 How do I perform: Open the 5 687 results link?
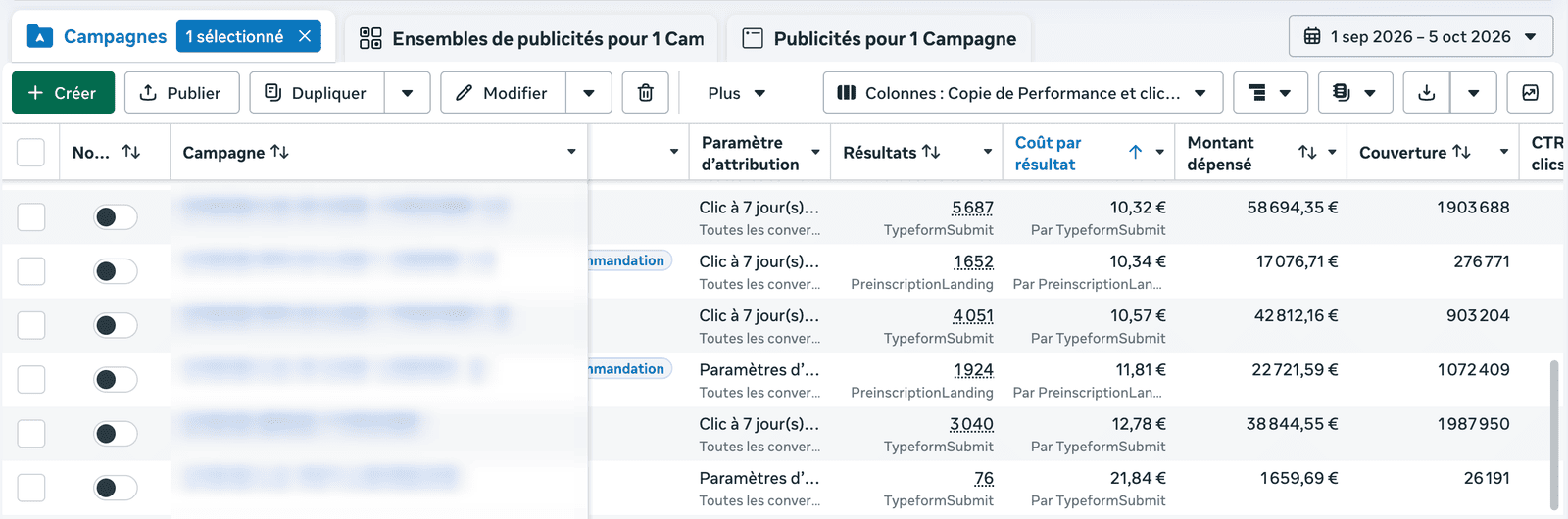[x=972, y=208]
